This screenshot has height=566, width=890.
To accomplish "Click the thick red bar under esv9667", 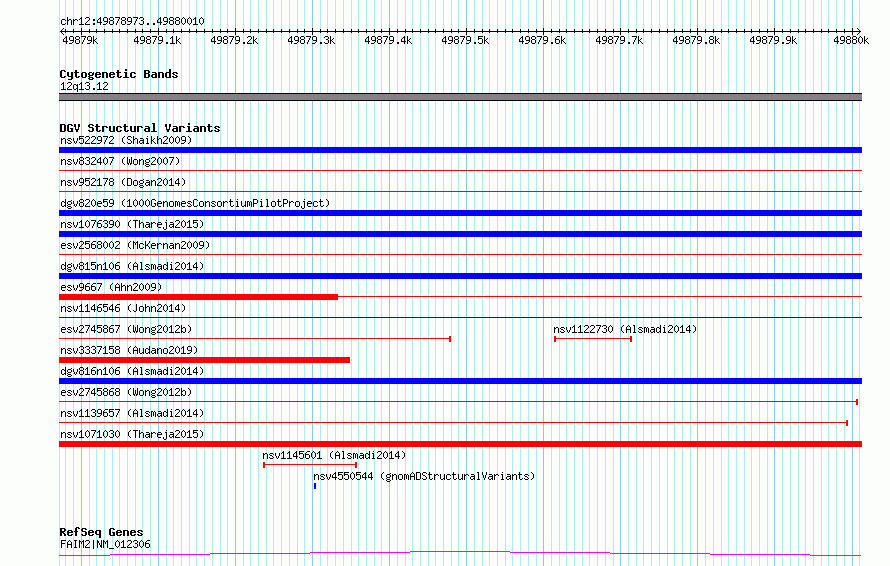I will (x=199, y=297).
